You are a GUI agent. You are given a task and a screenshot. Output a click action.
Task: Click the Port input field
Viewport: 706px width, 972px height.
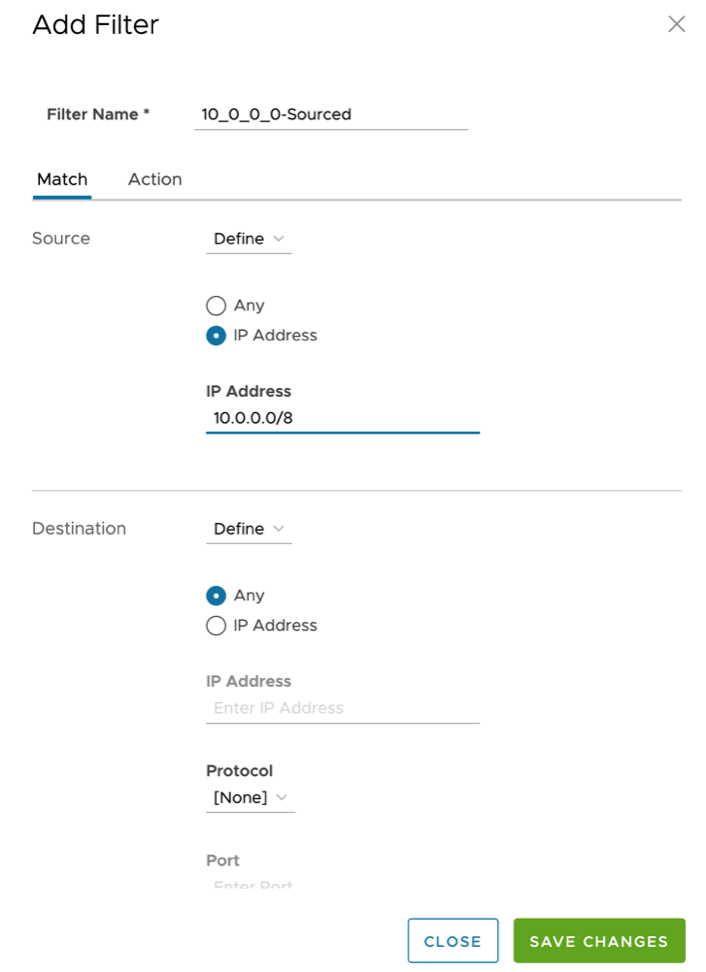pos(342,884)
